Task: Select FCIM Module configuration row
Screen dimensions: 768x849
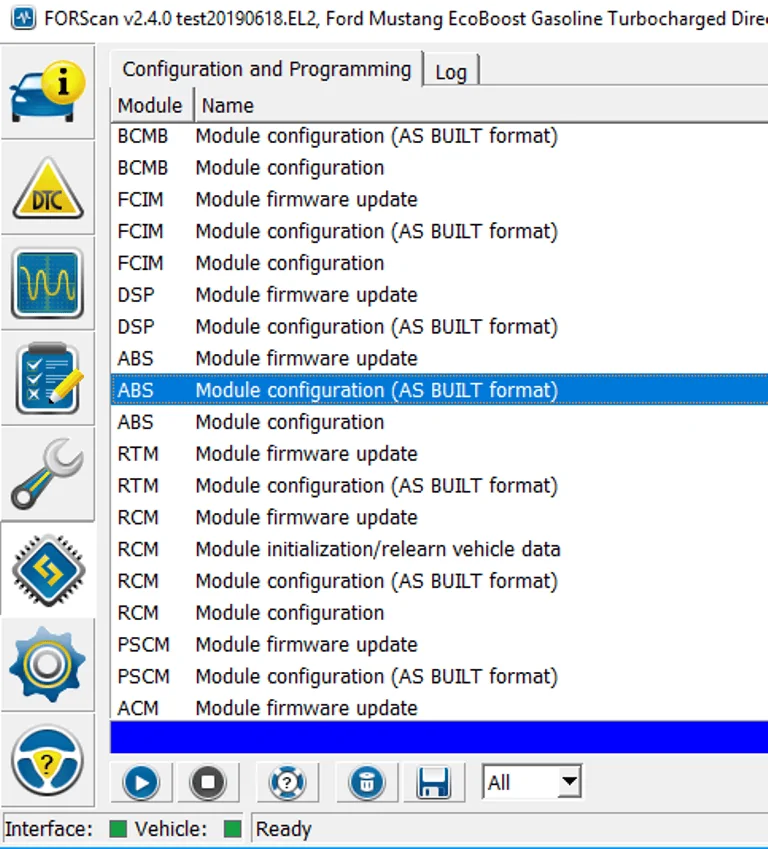Action: [439, 263]
